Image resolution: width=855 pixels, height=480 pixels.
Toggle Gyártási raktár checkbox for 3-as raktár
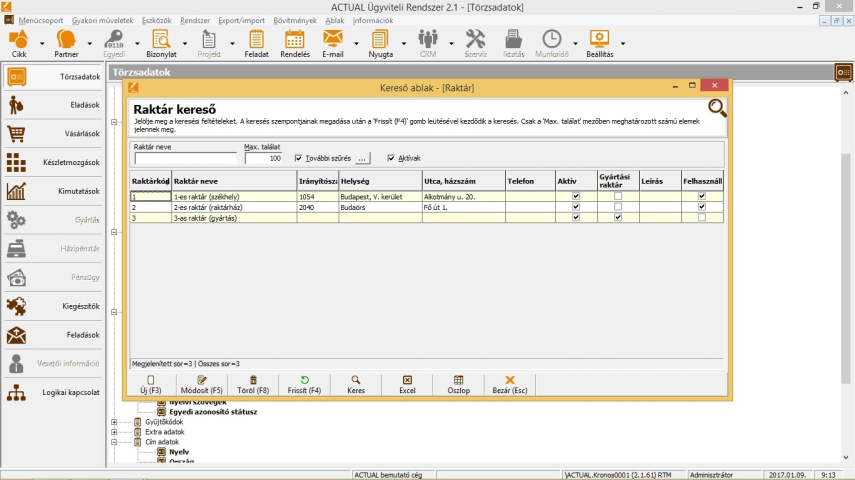(618, 217)
